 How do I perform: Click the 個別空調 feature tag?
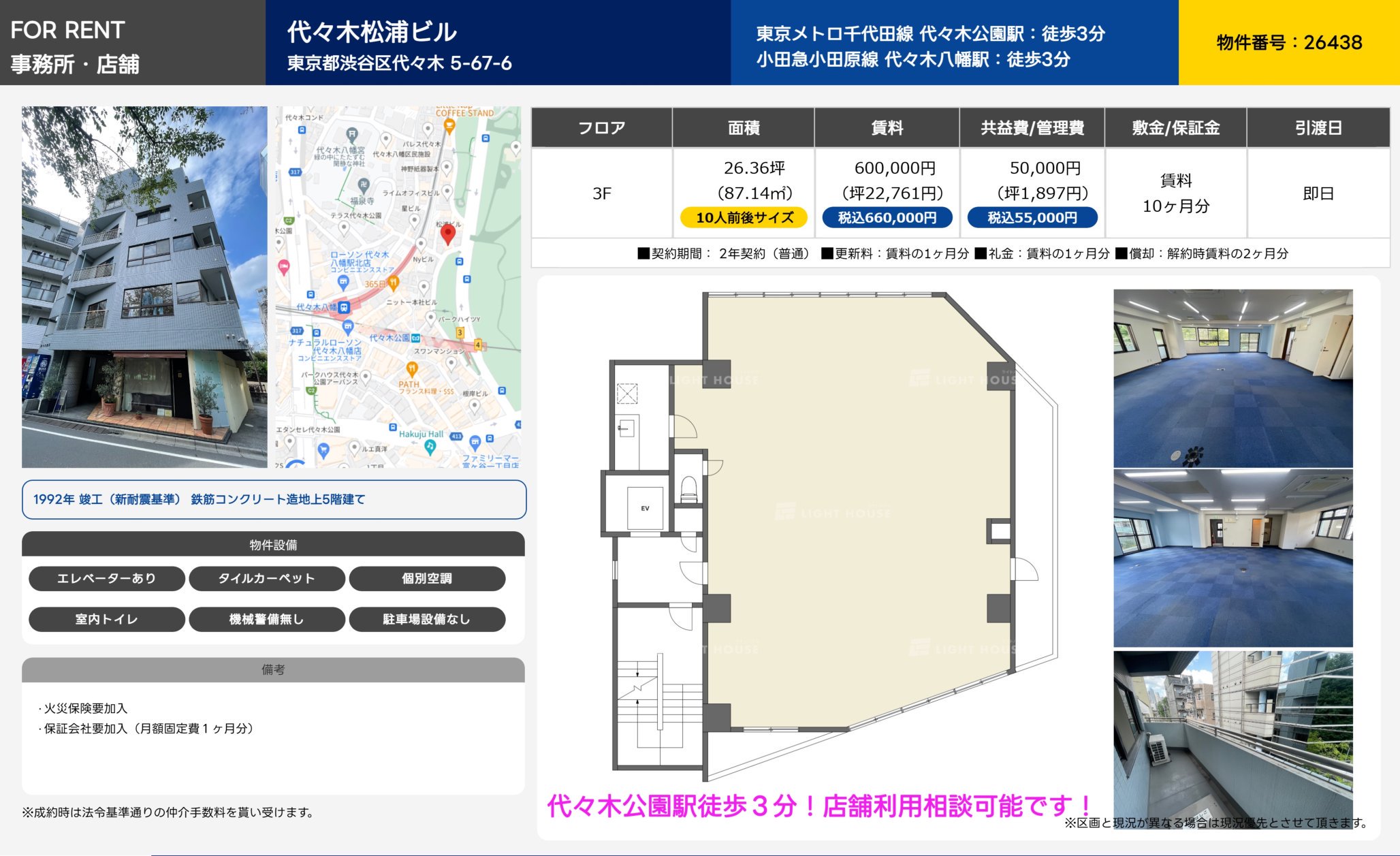[427, 578]
